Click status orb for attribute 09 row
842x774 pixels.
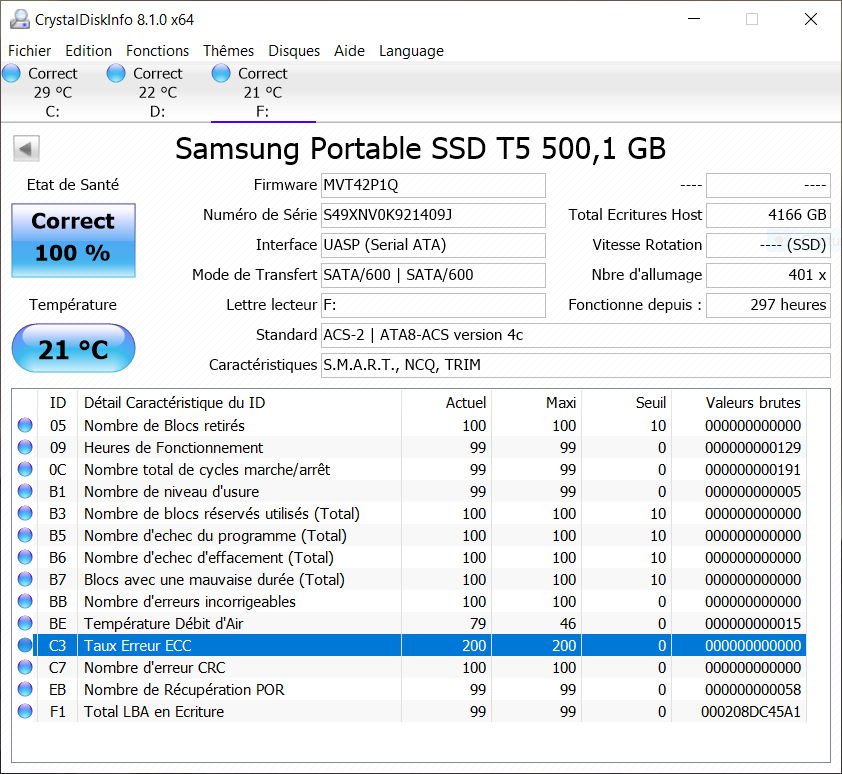[x=25, y=447]
